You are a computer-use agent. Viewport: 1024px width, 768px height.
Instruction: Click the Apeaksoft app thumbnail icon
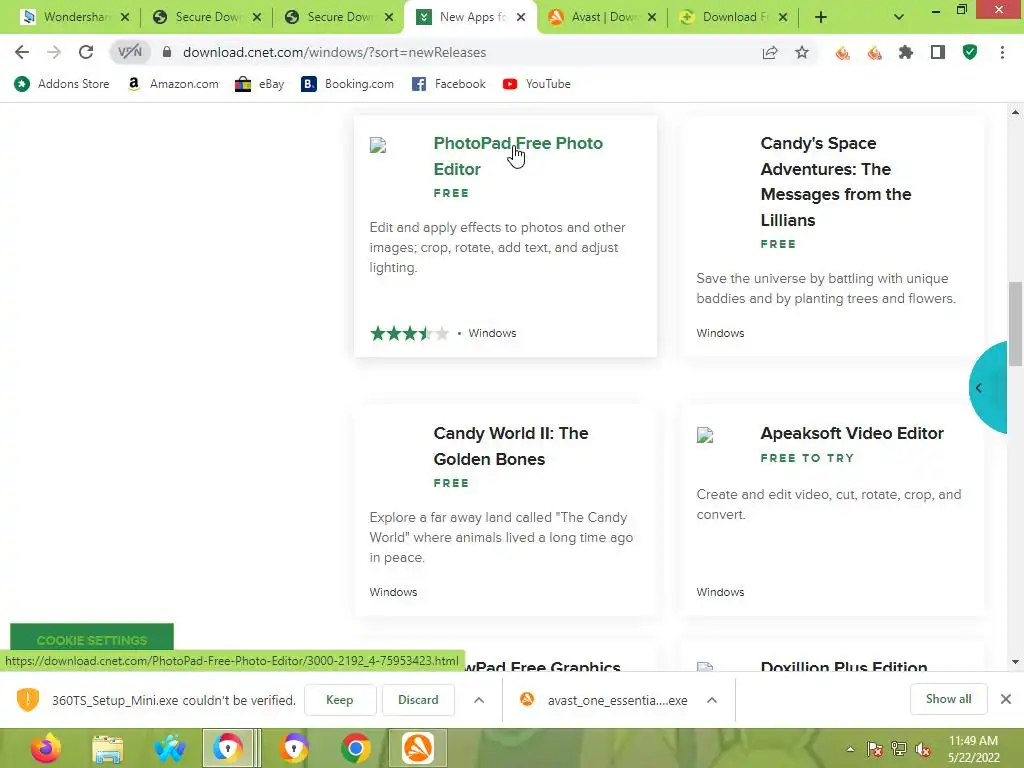(x=705, y=435)
